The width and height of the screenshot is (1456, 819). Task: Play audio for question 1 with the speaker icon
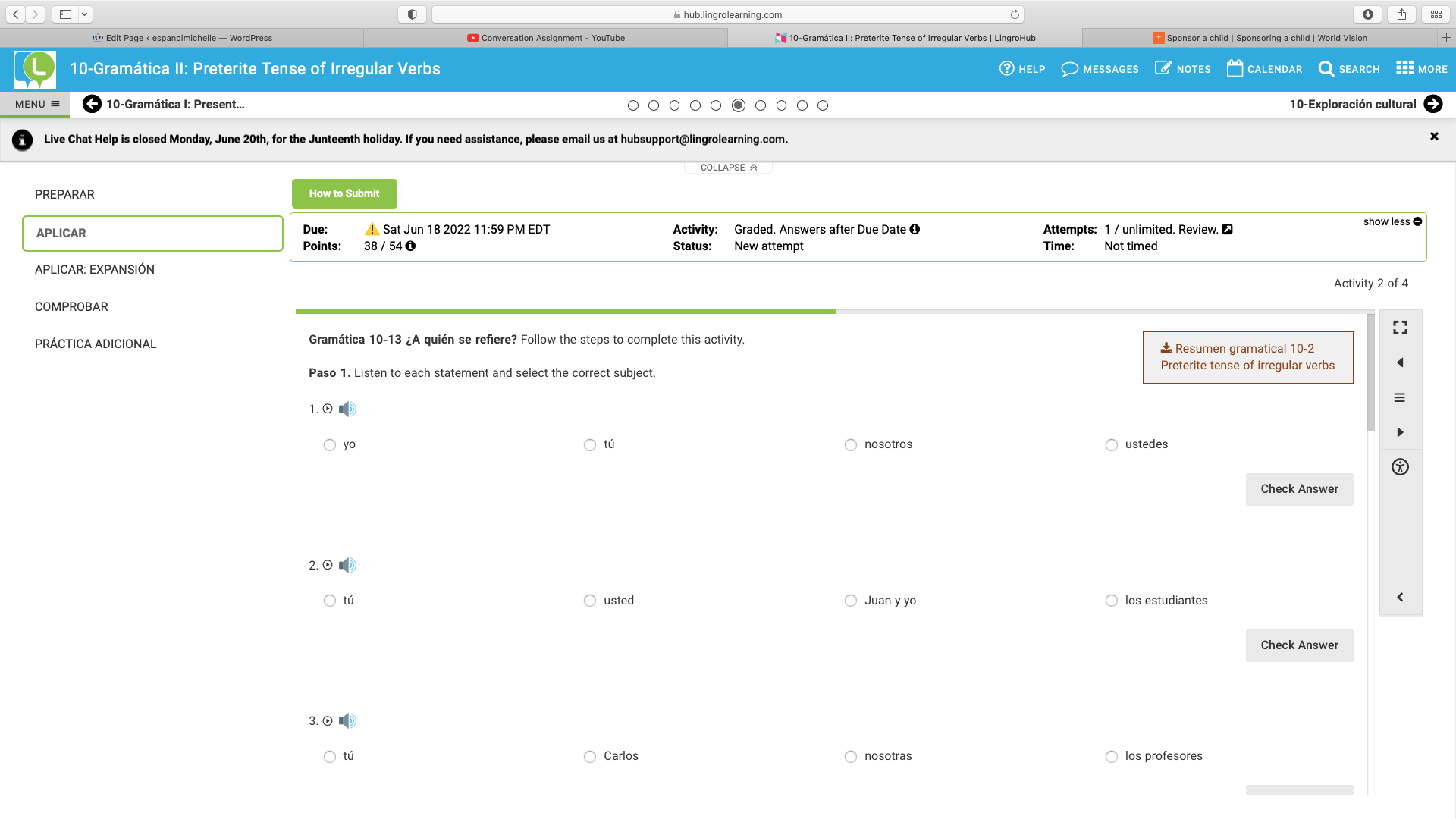pos(347,409)
